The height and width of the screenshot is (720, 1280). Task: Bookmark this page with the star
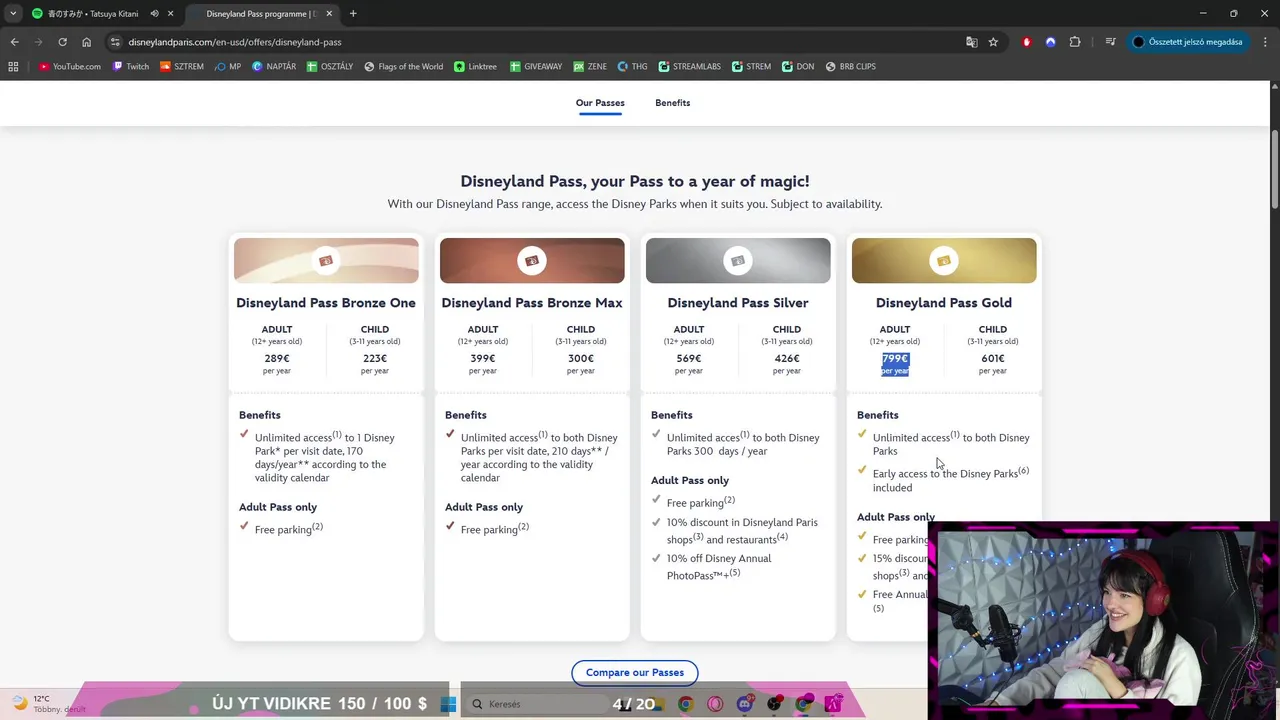[x=993, y=42]
